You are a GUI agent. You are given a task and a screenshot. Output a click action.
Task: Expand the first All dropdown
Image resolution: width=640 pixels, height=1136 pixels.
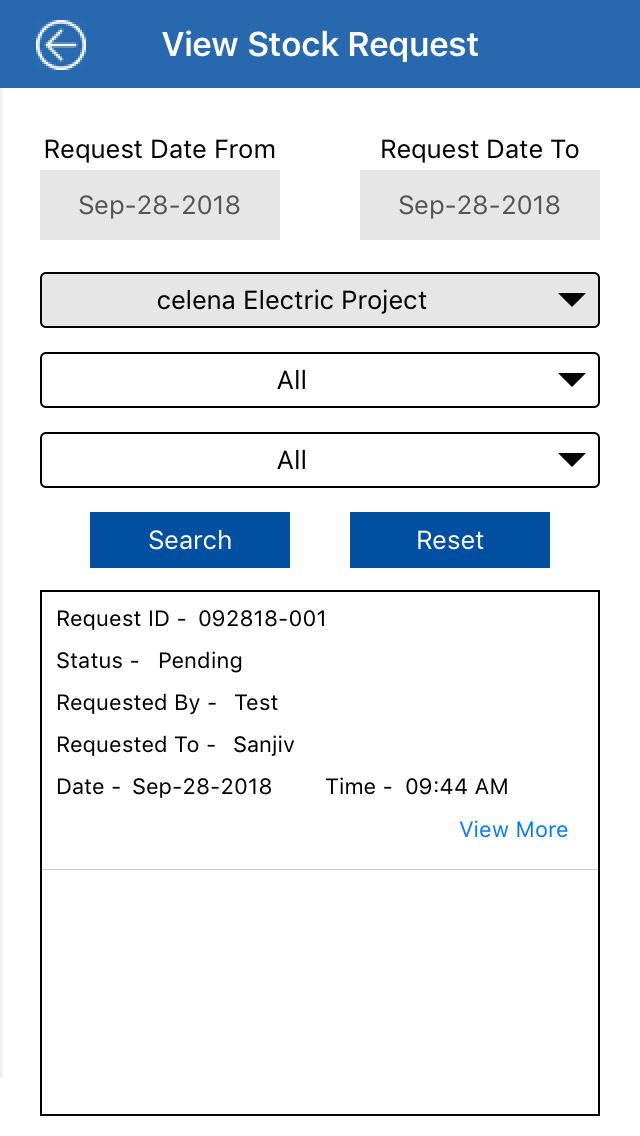tap(292, 380)
